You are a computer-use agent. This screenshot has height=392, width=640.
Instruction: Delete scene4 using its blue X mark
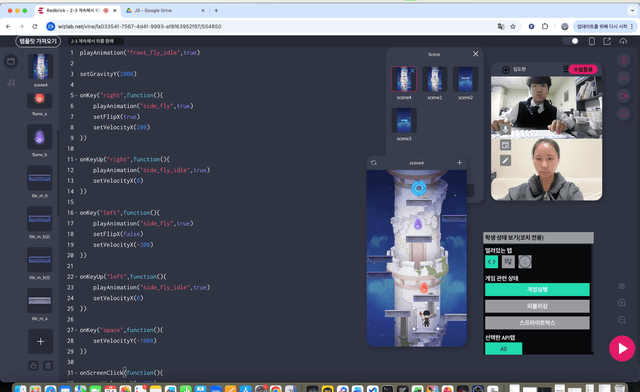[413, 71]
